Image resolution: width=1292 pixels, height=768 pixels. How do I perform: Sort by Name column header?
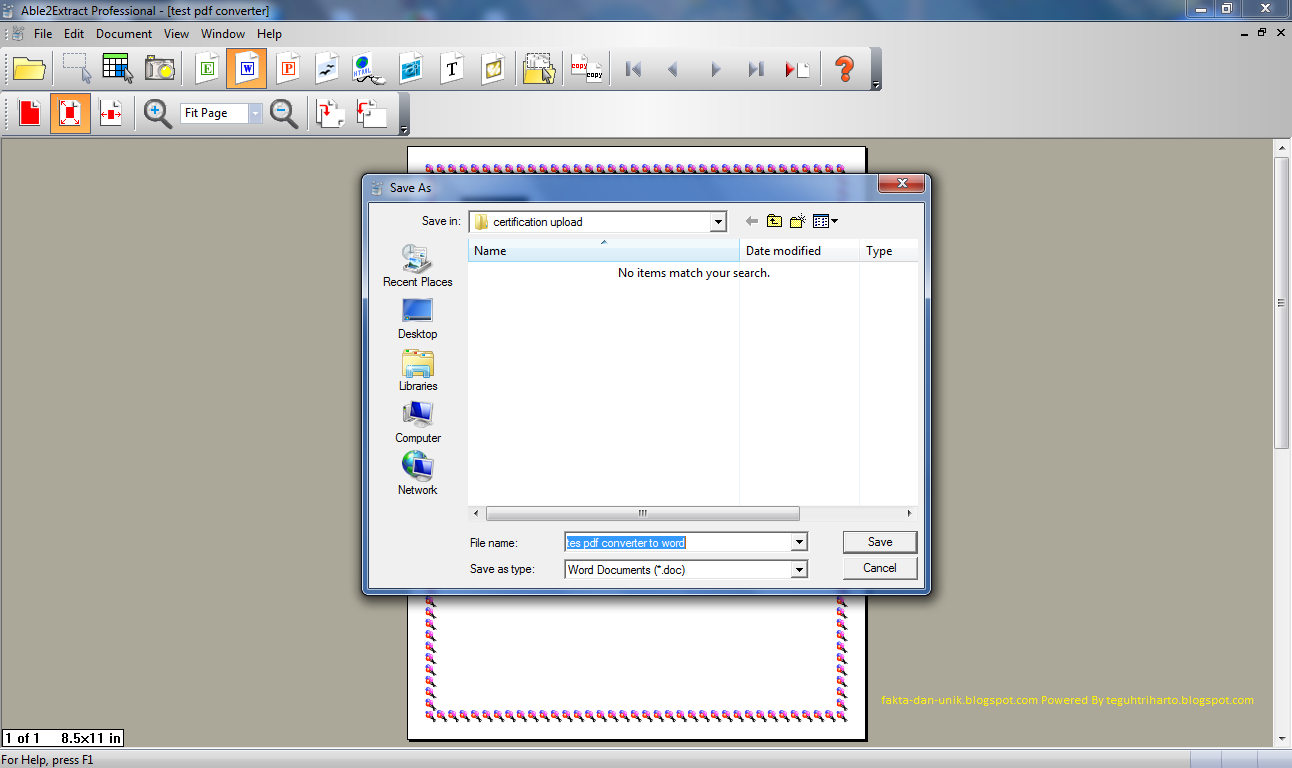pyautogui.click(x=604, y=251)
